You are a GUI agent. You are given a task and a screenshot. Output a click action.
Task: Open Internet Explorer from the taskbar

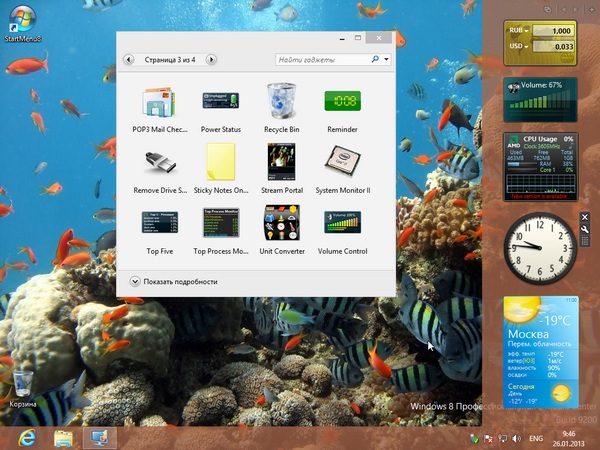[x=28, y=438]
